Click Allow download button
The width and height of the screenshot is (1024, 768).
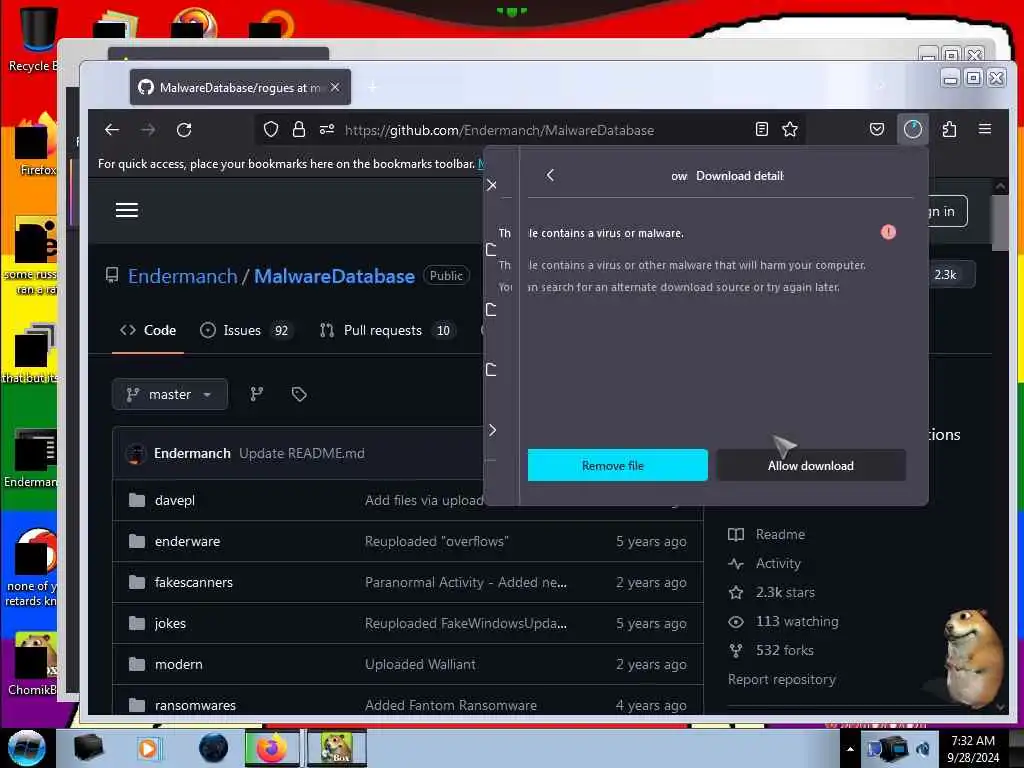tap(810, 465)
